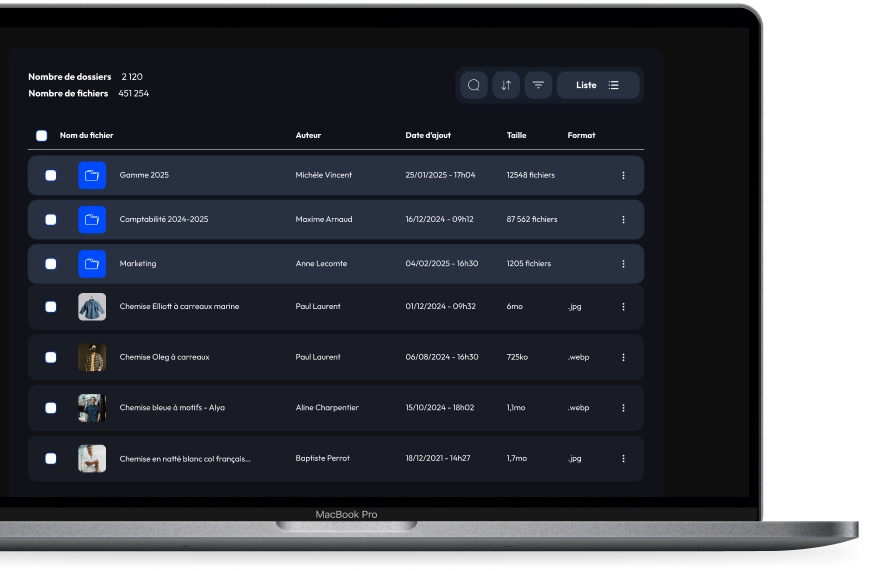Open the Comptabilité 2024-2025 folder icon
This screenshot has height=571, width=873.
pyautogui.click(x=92, y=220)
